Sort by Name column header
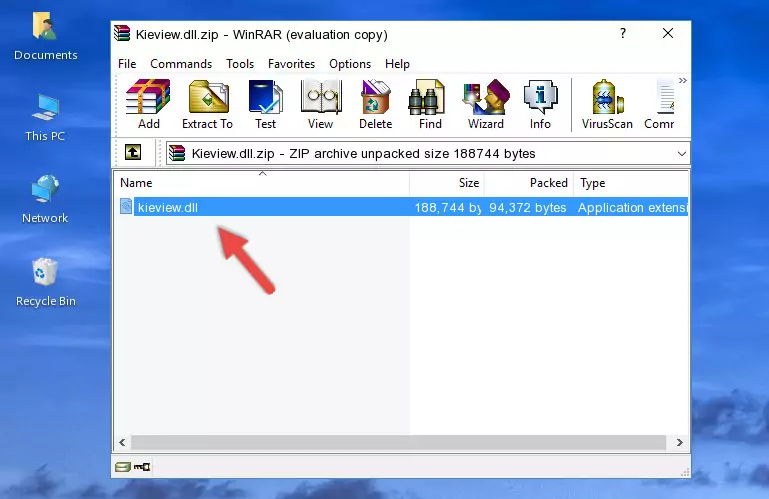 click(x=262, y=183)
